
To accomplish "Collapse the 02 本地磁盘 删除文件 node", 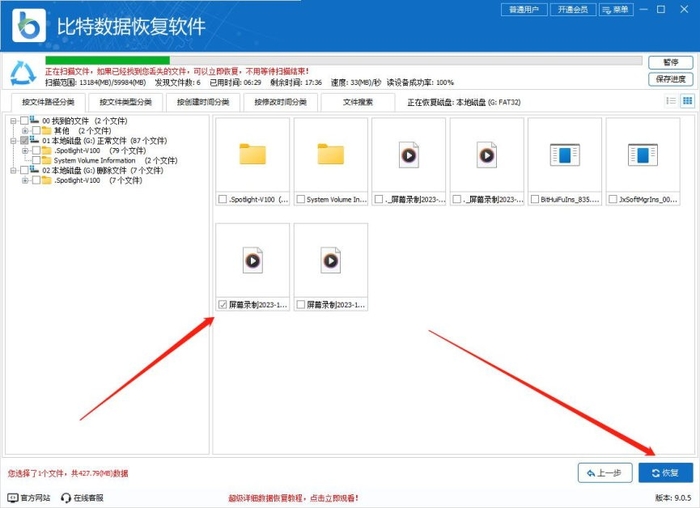I will tap(13, 171).
